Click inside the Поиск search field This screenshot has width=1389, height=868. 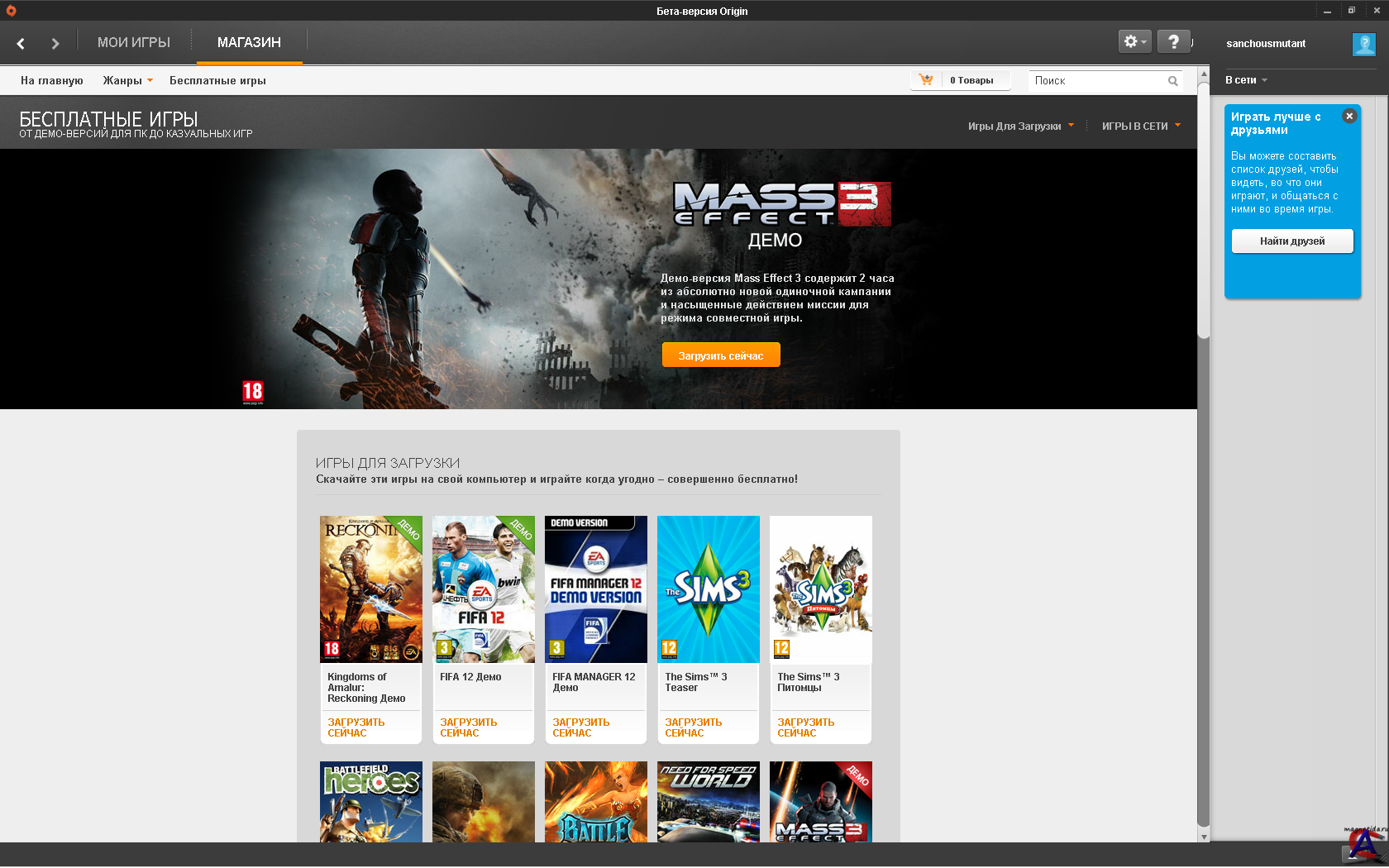[1095, 81]
